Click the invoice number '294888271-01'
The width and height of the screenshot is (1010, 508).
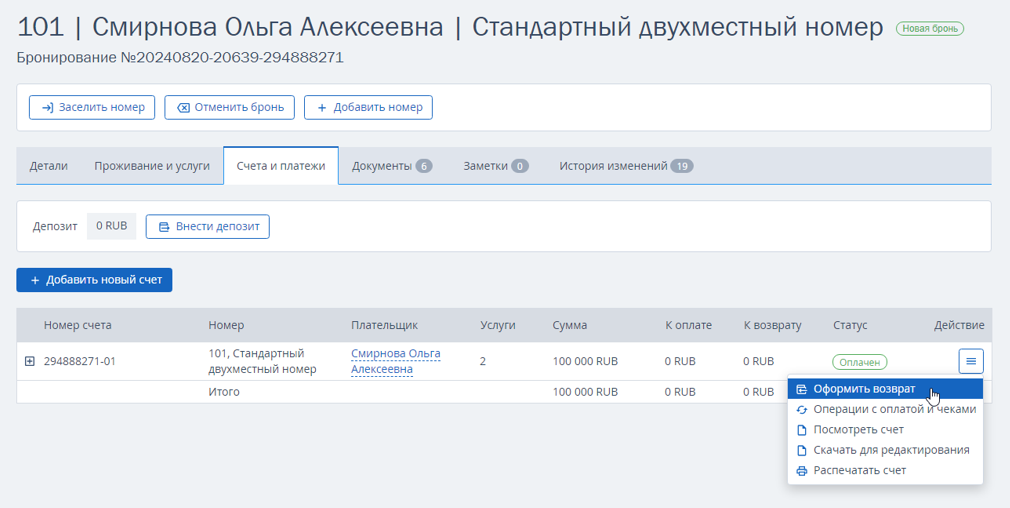(80, 361)
